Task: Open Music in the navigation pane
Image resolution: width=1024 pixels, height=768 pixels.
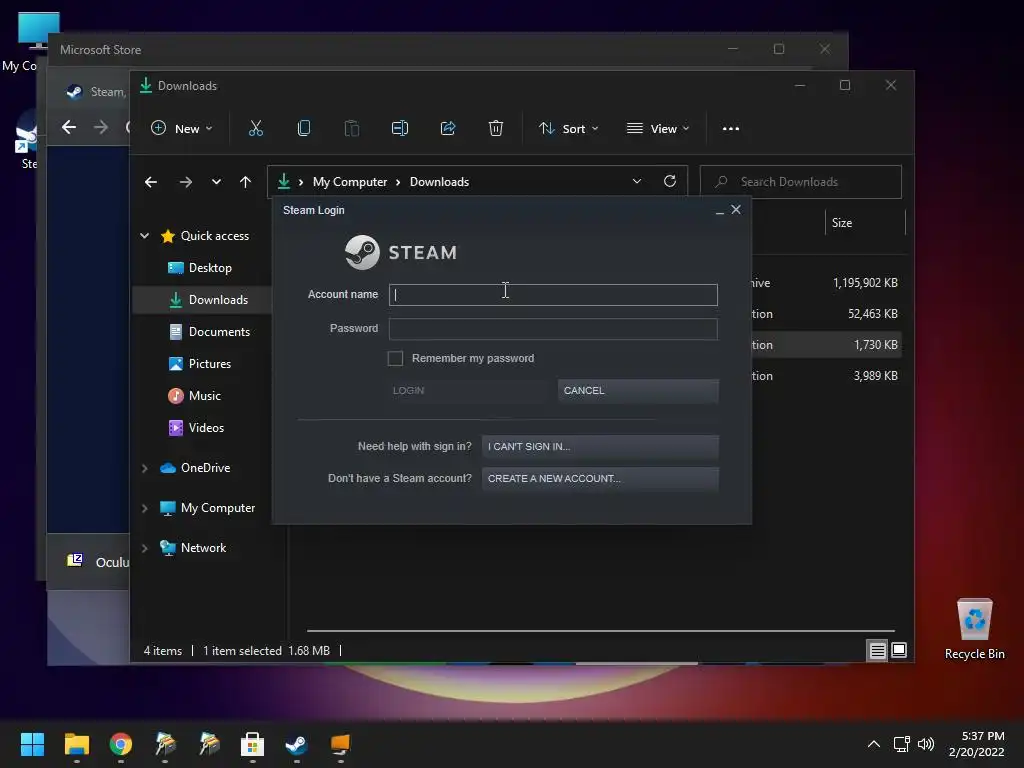Action: pos(202,396)
